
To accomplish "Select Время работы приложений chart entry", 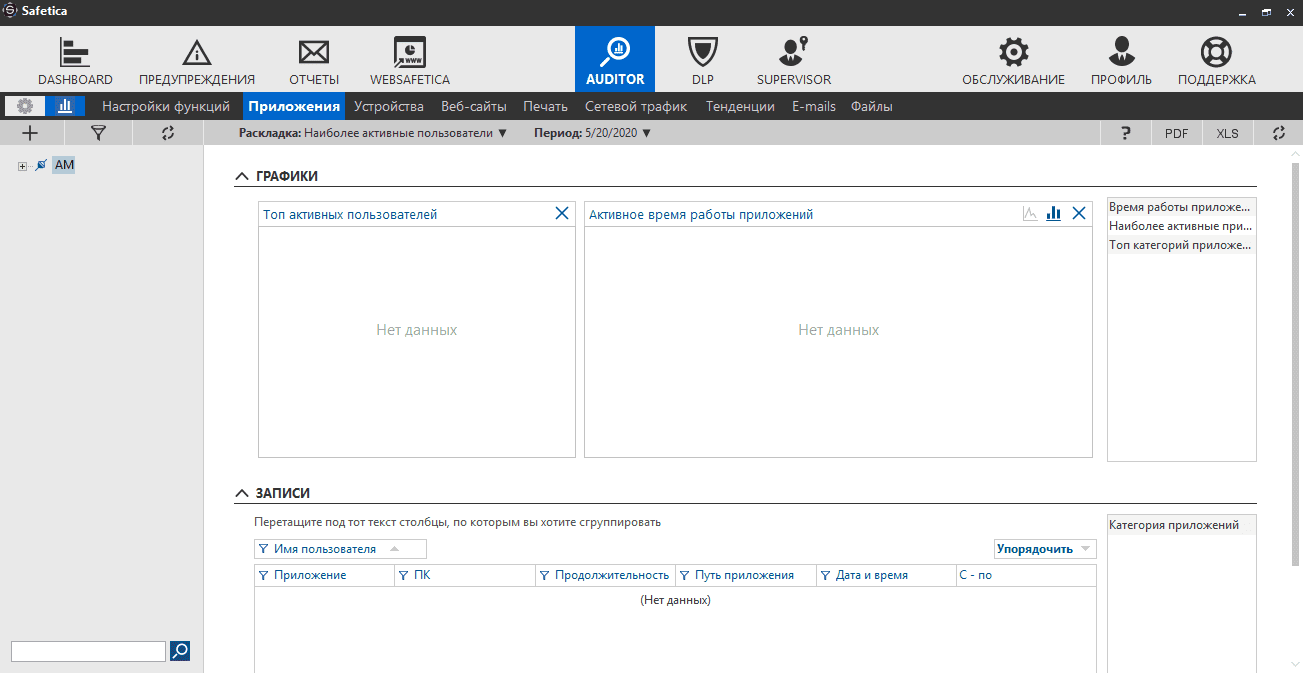I will (1181, 207).
